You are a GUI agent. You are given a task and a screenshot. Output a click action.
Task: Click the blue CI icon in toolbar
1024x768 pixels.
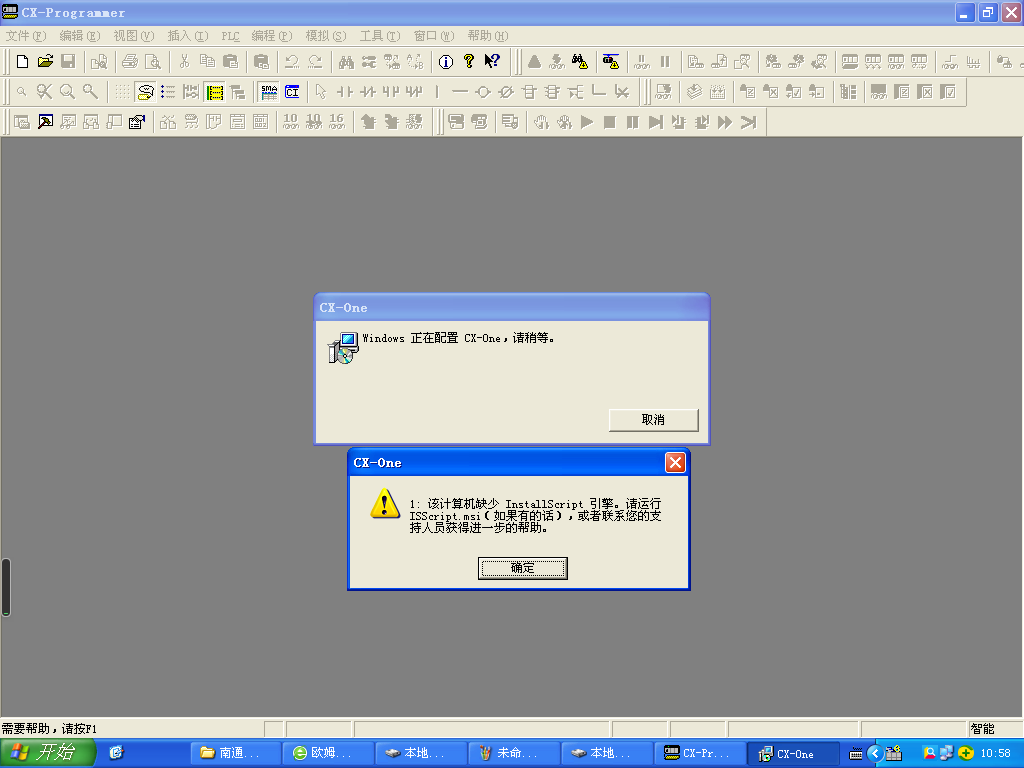point(292,92)
